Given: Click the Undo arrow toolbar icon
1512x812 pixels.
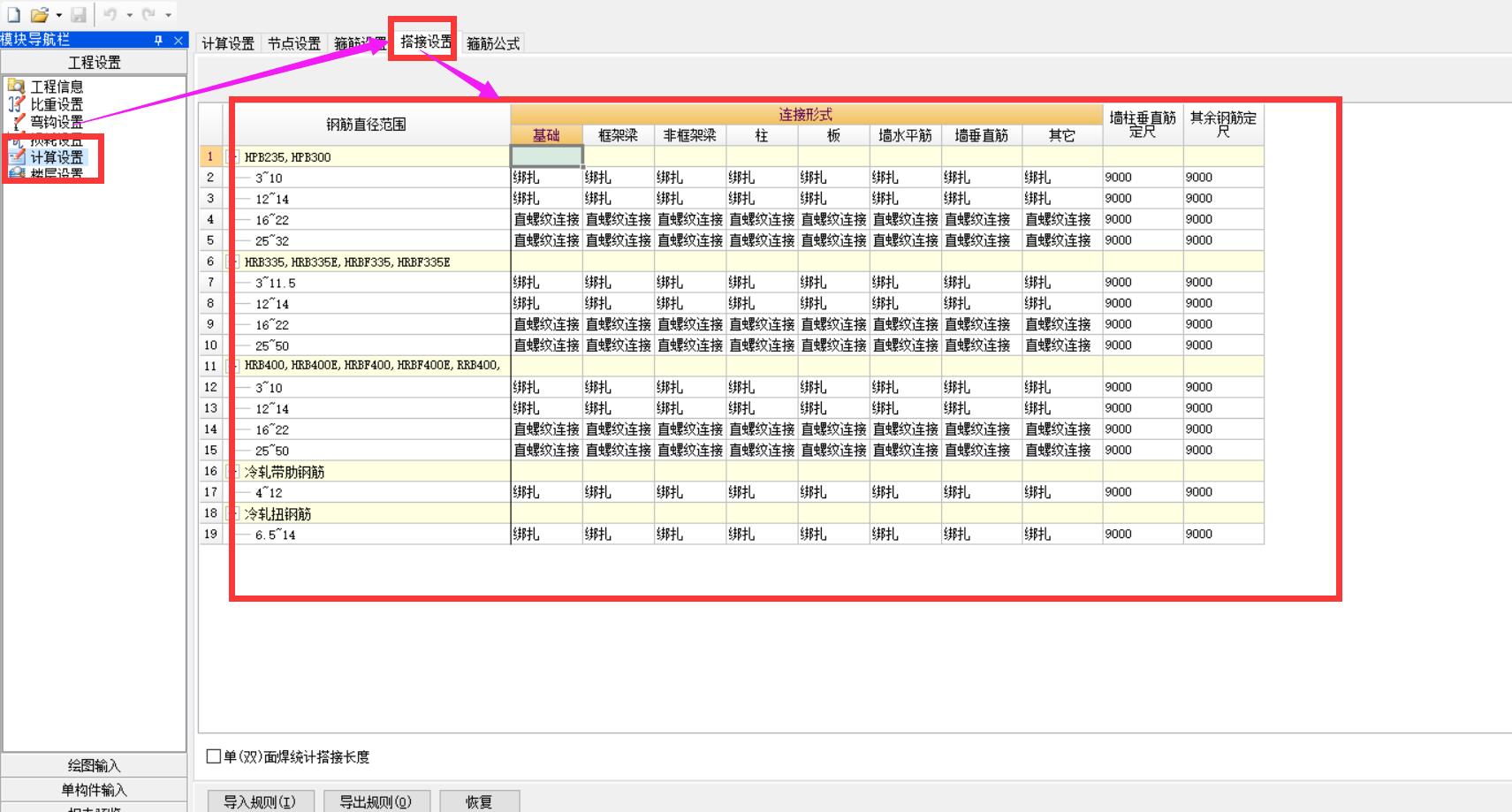Looking at the screenshot, I should tap(110, 15).
